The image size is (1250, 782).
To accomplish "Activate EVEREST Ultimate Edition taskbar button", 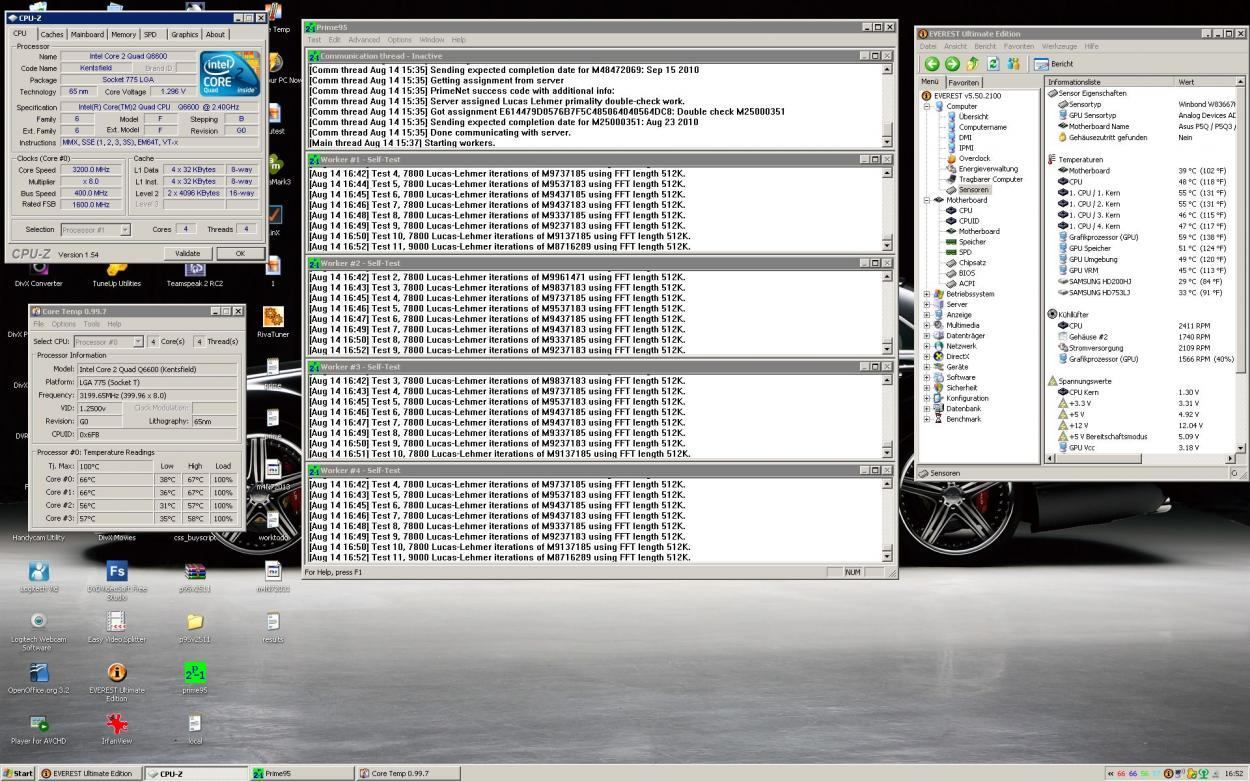I will tap(89, 773).
